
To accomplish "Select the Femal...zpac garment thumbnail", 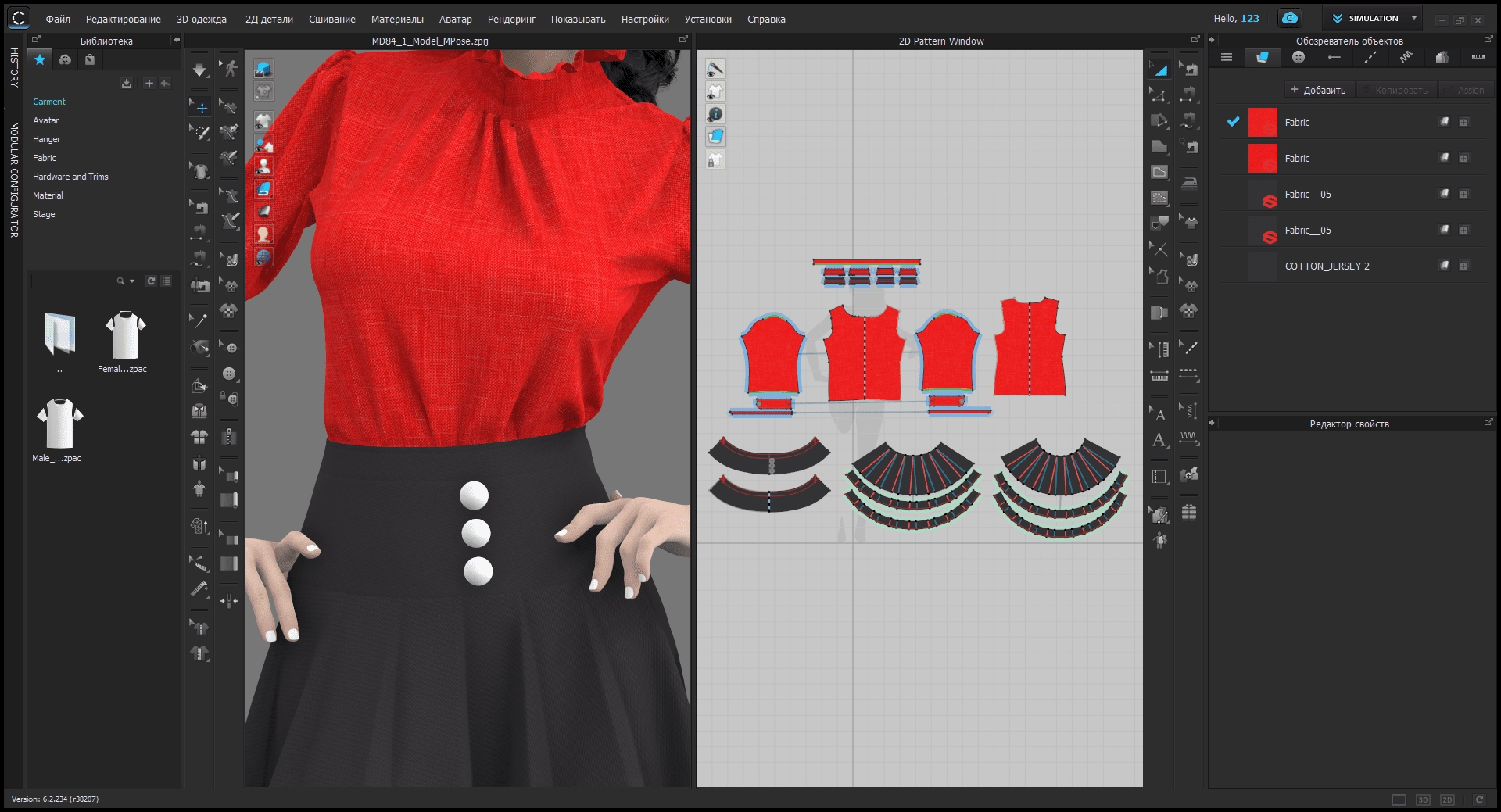I will point(125,336).
